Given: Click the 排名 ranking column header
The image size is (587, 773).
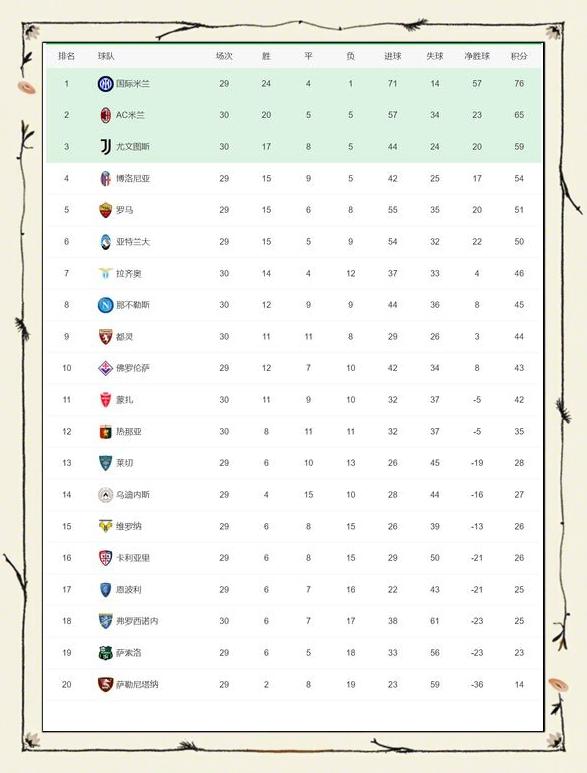Looking at the screenshot, I should click(67, 56).
